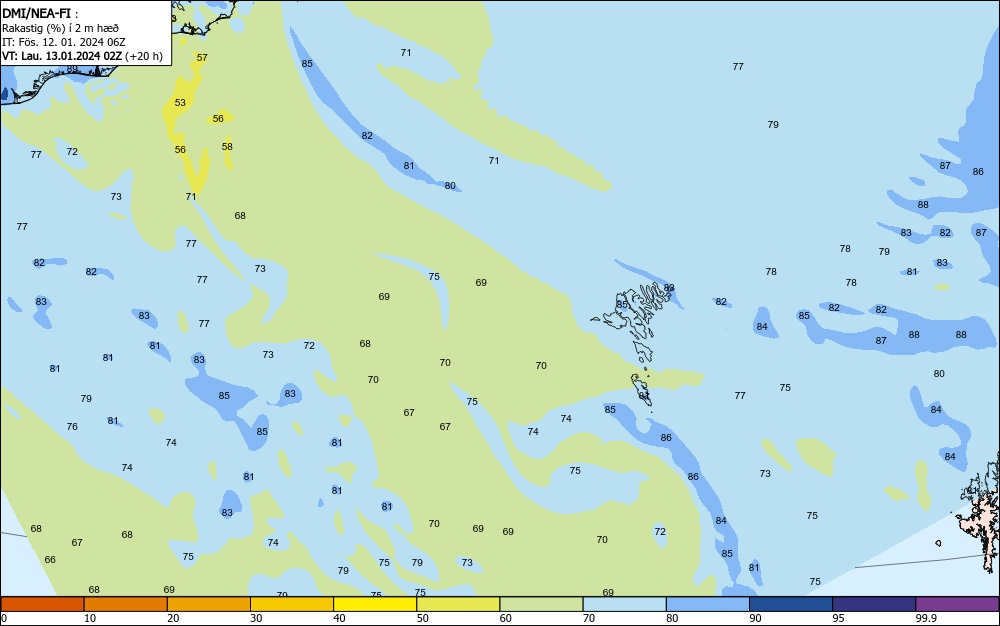Select the humidity value 57 on the map
This screenshot has width=1000, height=626.
click(x=202, y=57)
